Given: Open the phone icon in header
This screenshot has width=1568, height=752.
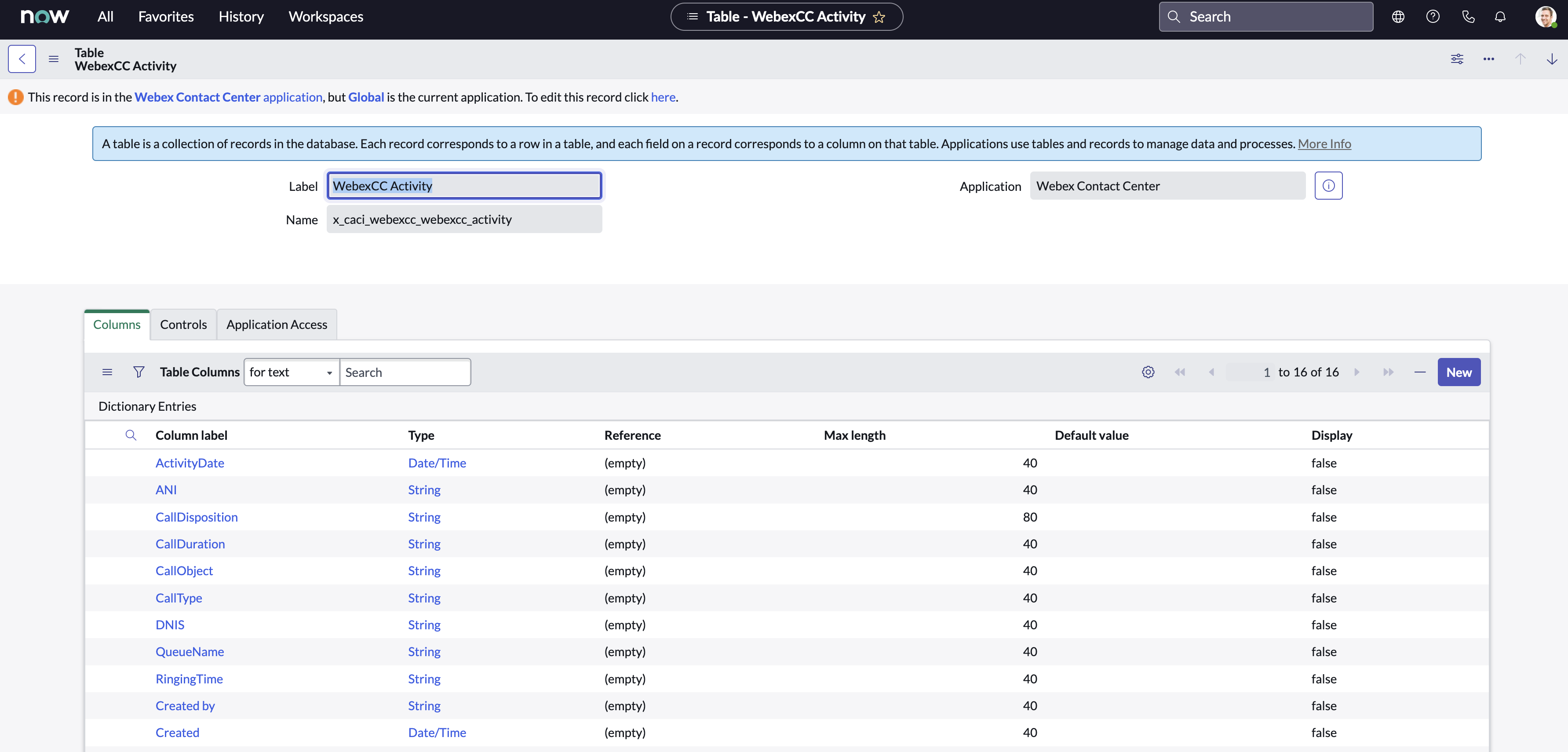Looking at the screenshot, I should (1468, 17).
